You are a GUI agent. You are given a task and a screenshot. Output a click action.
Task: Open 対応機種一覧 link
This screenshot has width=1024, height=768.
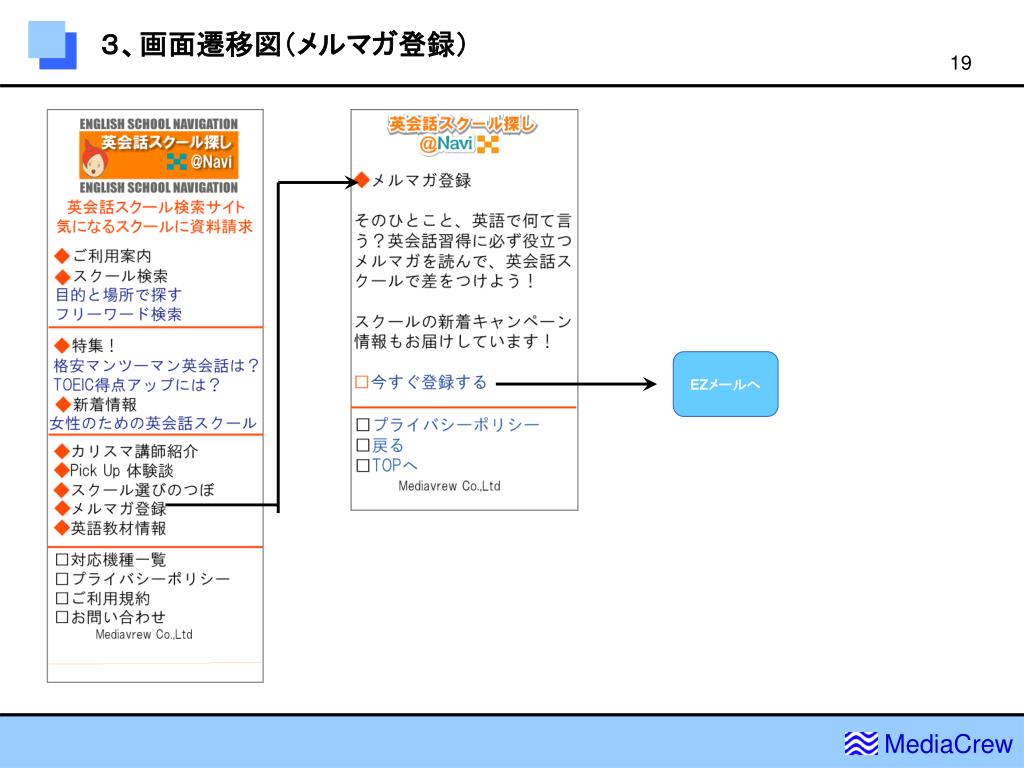tap(111, 560)
